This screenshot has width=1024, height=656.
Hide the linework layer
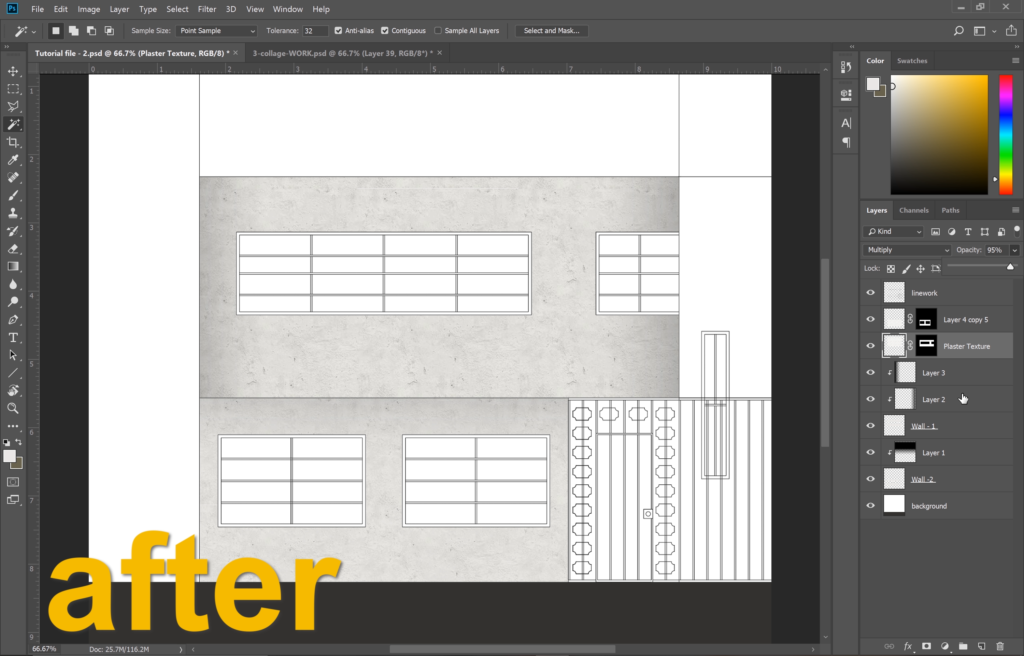[870, 293]
